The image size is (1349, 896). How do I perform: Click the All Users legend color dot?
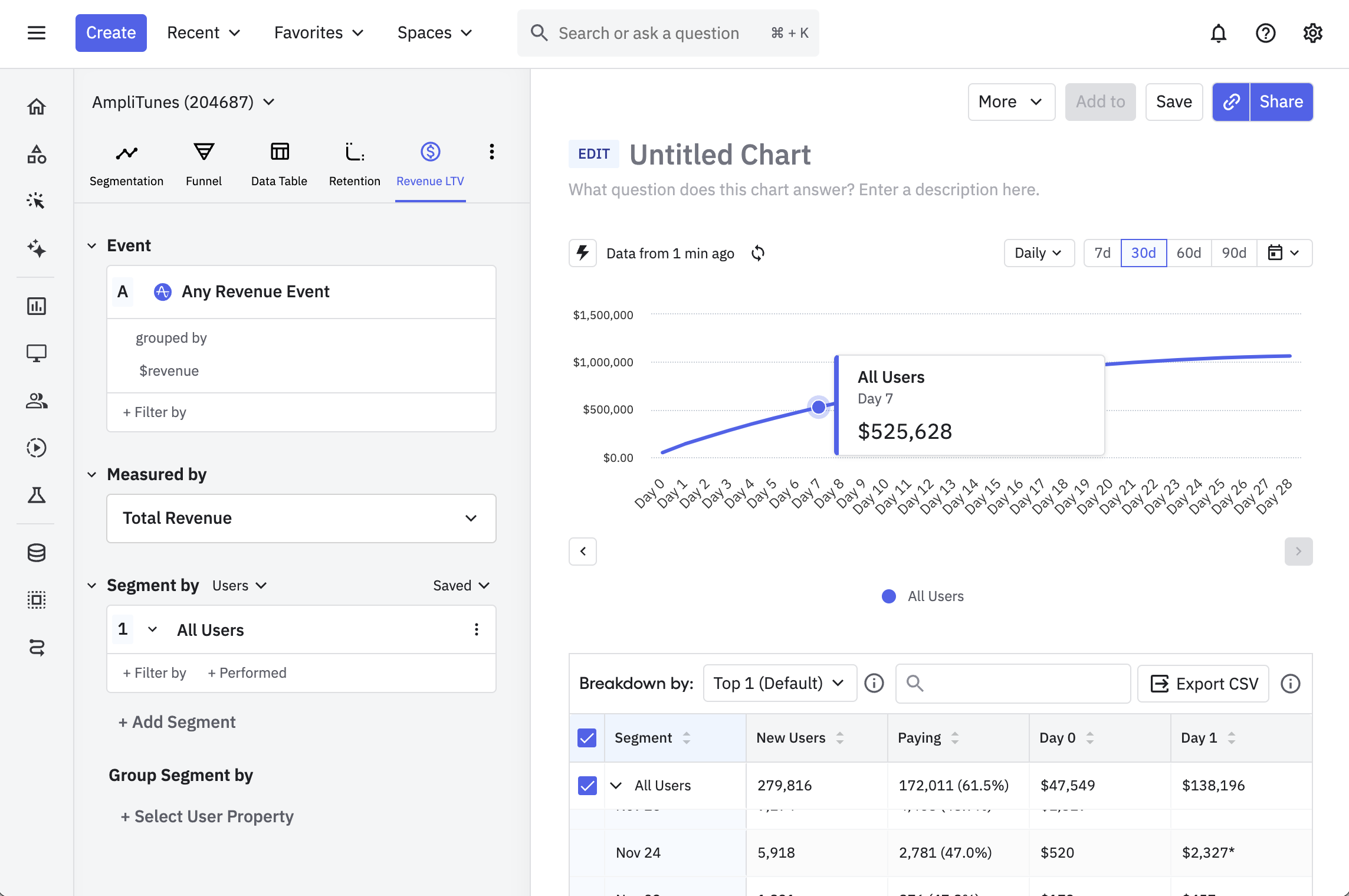click(x=888, y=596)
